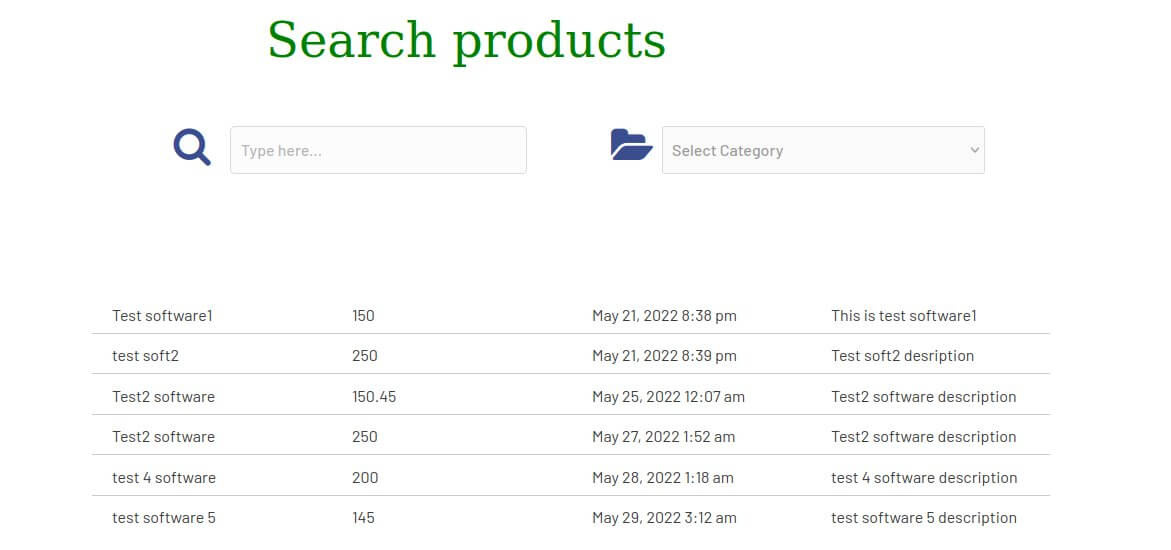Select the test soft2 product row
The image size is (1171, 550).
pos(146,356)
